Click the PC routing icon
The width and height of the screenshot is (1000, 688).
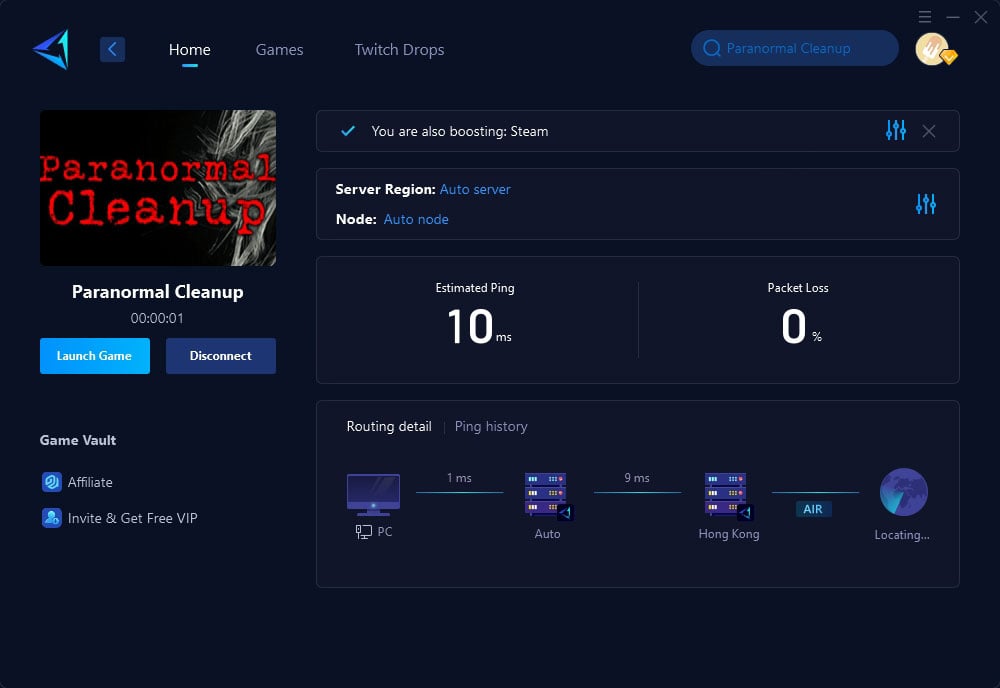pyautogui.click(x=373, y=495)
